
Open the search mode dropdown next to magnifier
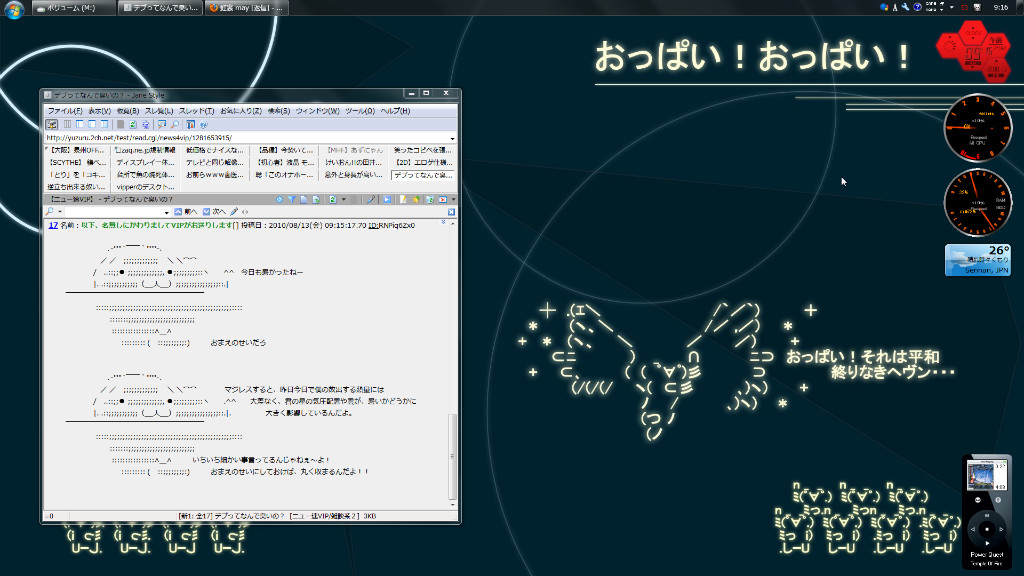coord(60,212)
